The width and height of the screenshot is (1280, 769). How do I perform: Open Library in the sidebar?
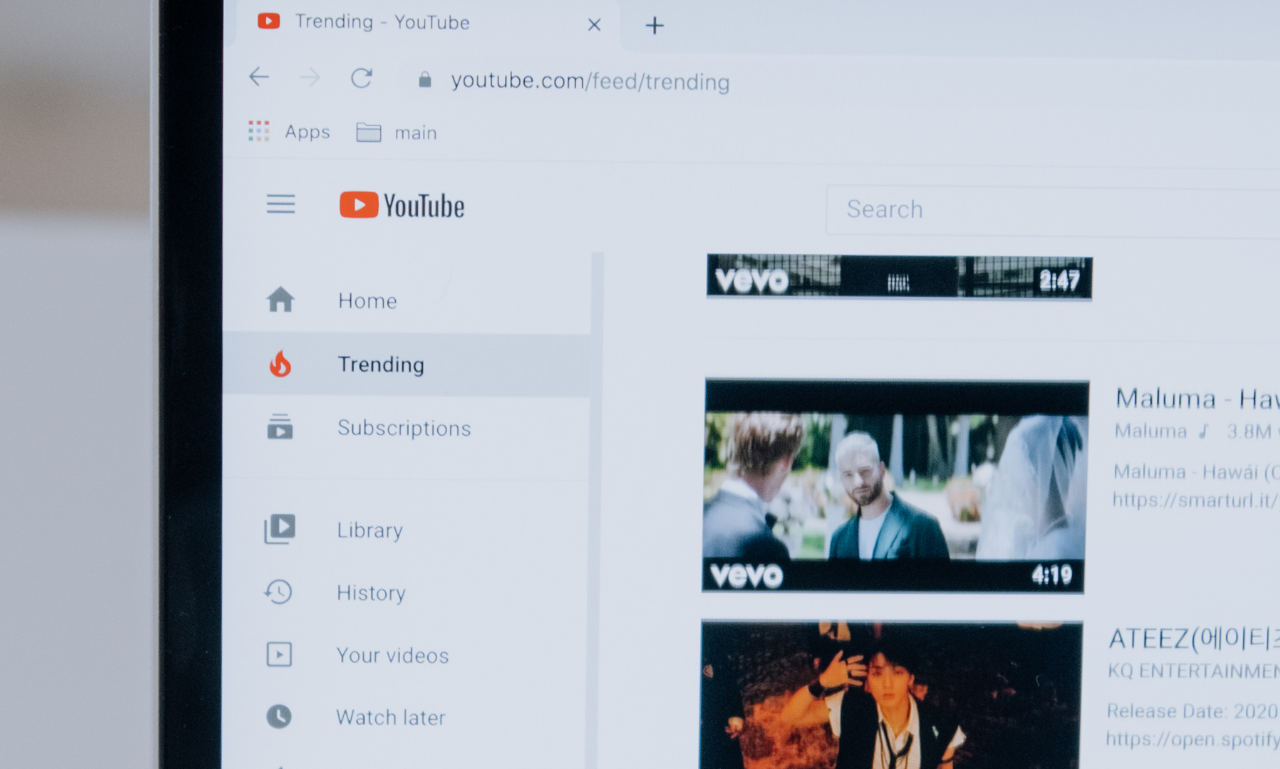click(x=406, y=530)
